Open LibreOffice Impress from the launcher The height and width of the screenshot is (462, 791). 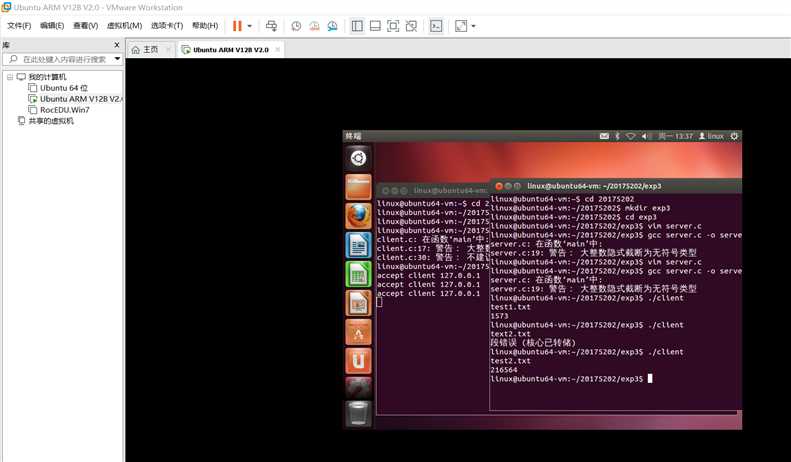pos(358,303)
